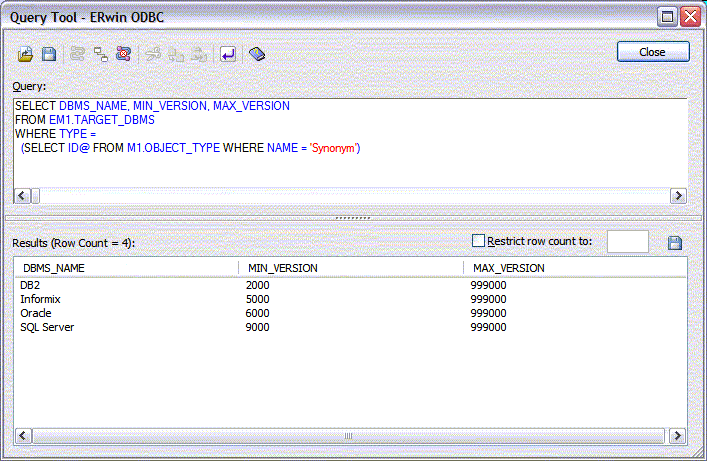This screenshot has width=707, height=461.
Task: Click the Save query toolbar icon
Action: pyautogui.click(x=48, y=55)
